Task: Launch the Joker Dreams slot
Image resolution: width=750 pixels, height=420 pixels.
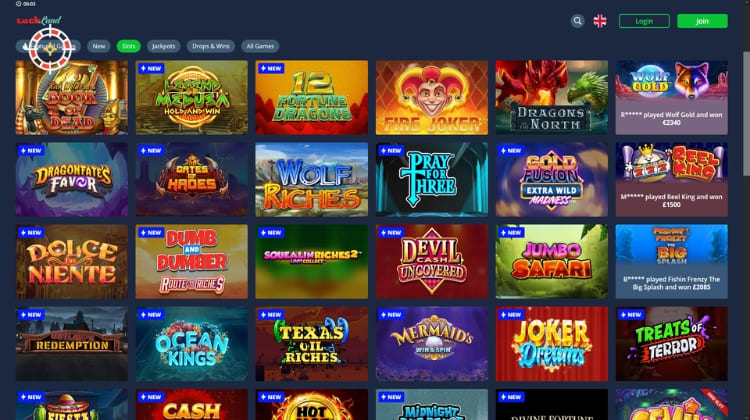Action: pos(551,344)
